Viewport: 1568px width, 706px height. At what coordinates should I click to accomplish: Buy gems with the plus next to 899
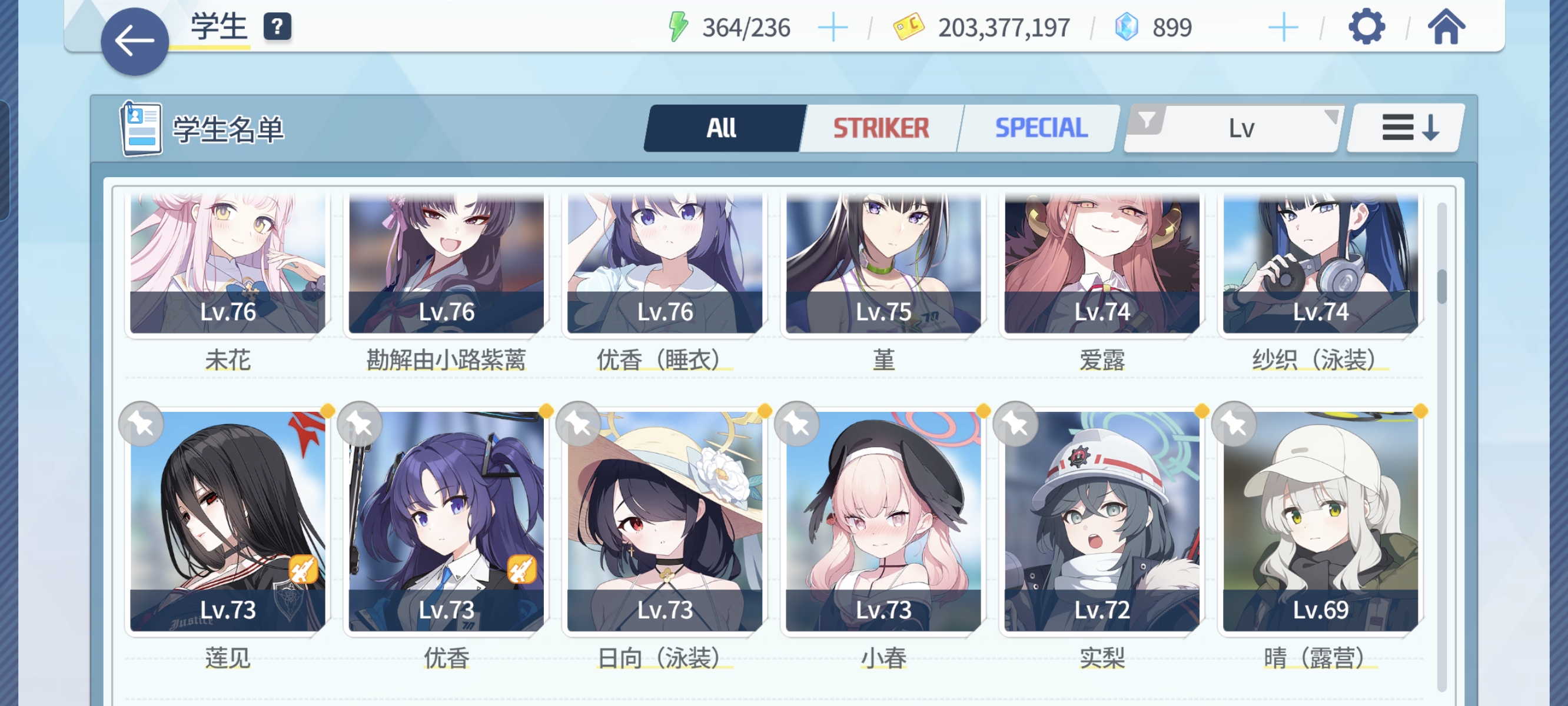point(1283,28)
